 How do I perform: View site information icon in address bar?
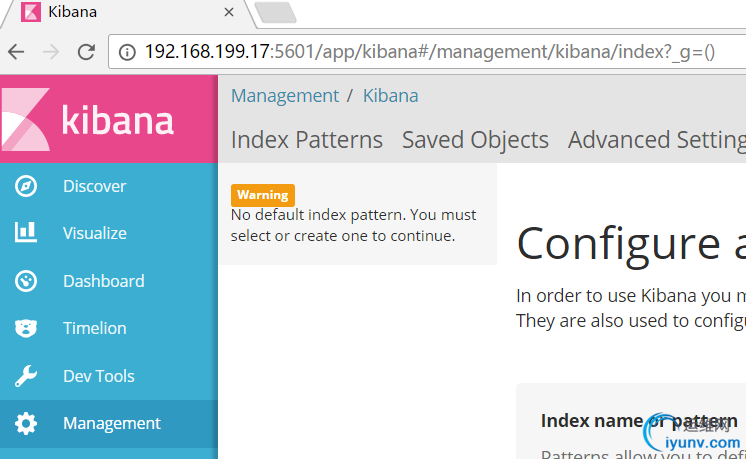pyautogui.click(x=127, y=52)
